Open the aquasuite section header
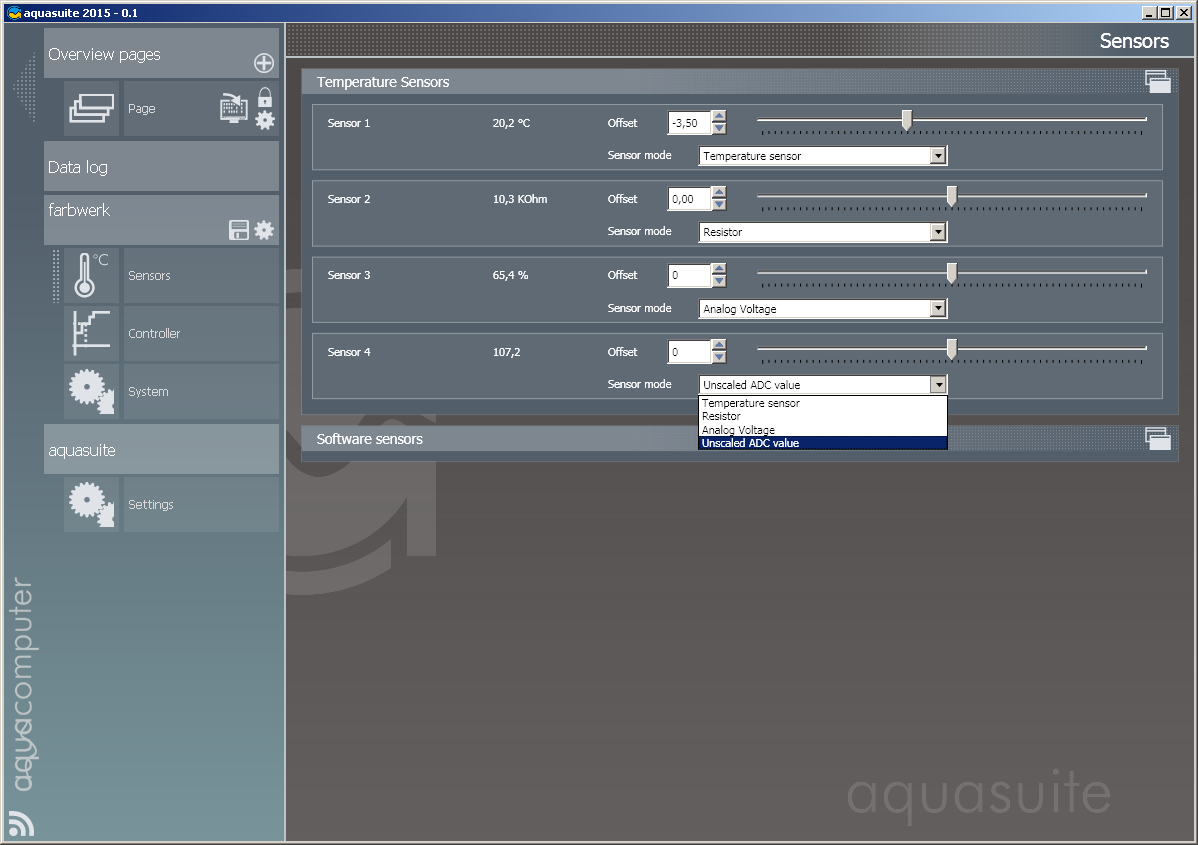Viewport: 1198px width, 845px height. tap(161, 449)
